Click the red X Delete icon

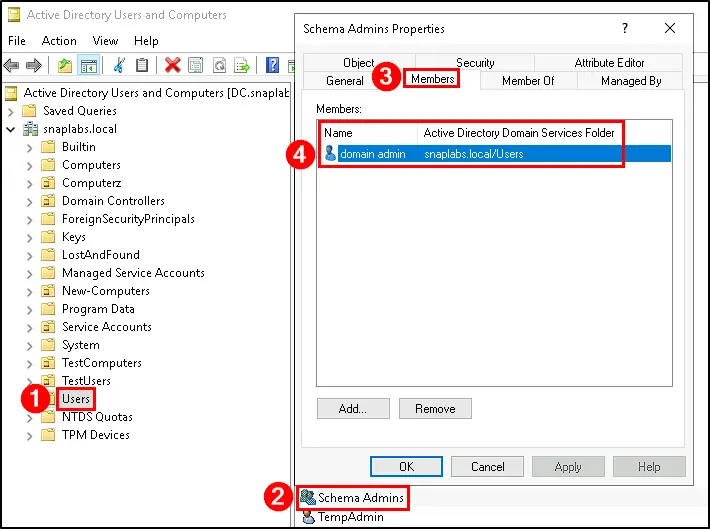coord(173,66)
